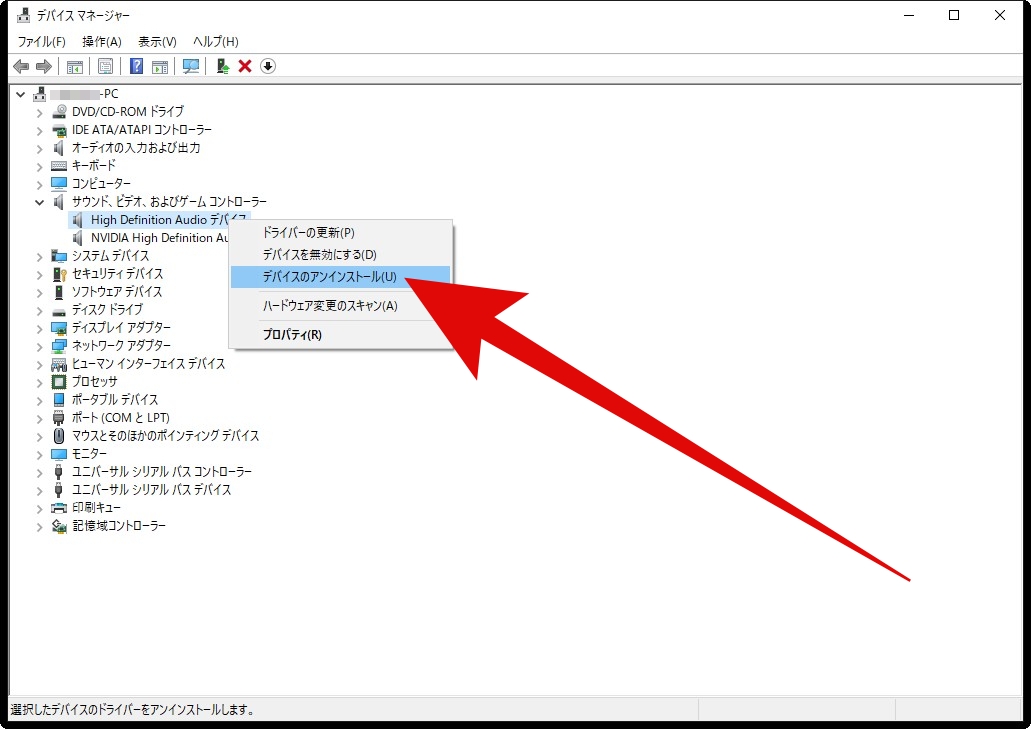Viewport: 1031px width, 729px height.
Task: Click the back arrow toolbar icon
Action: click(21, 66)
